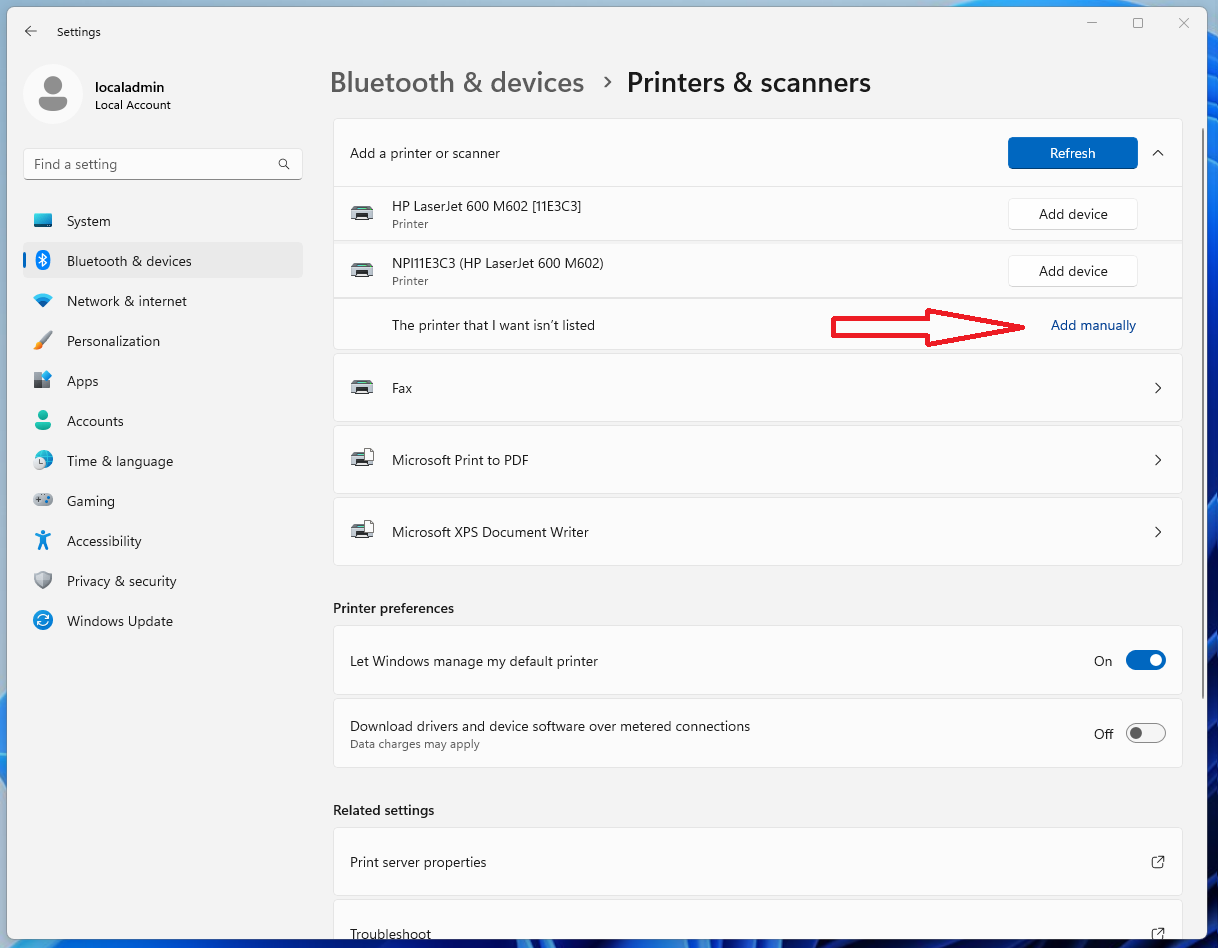Click the Accounts person icon

click(43, 421)
